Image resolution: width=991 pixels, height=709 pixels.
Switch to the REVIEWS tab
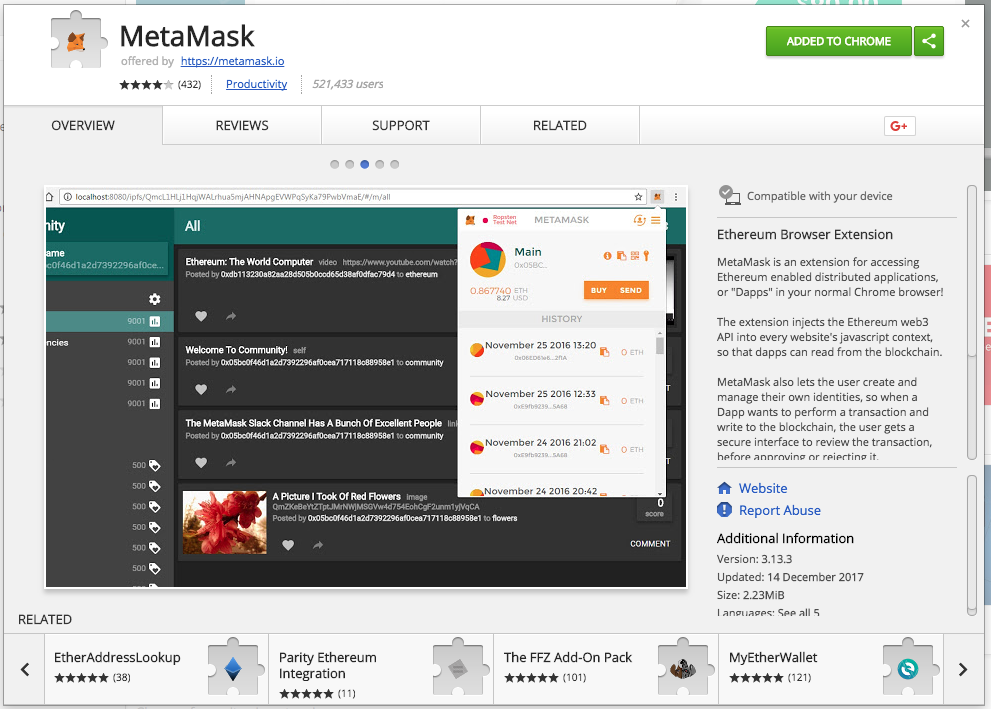point(242,125)
